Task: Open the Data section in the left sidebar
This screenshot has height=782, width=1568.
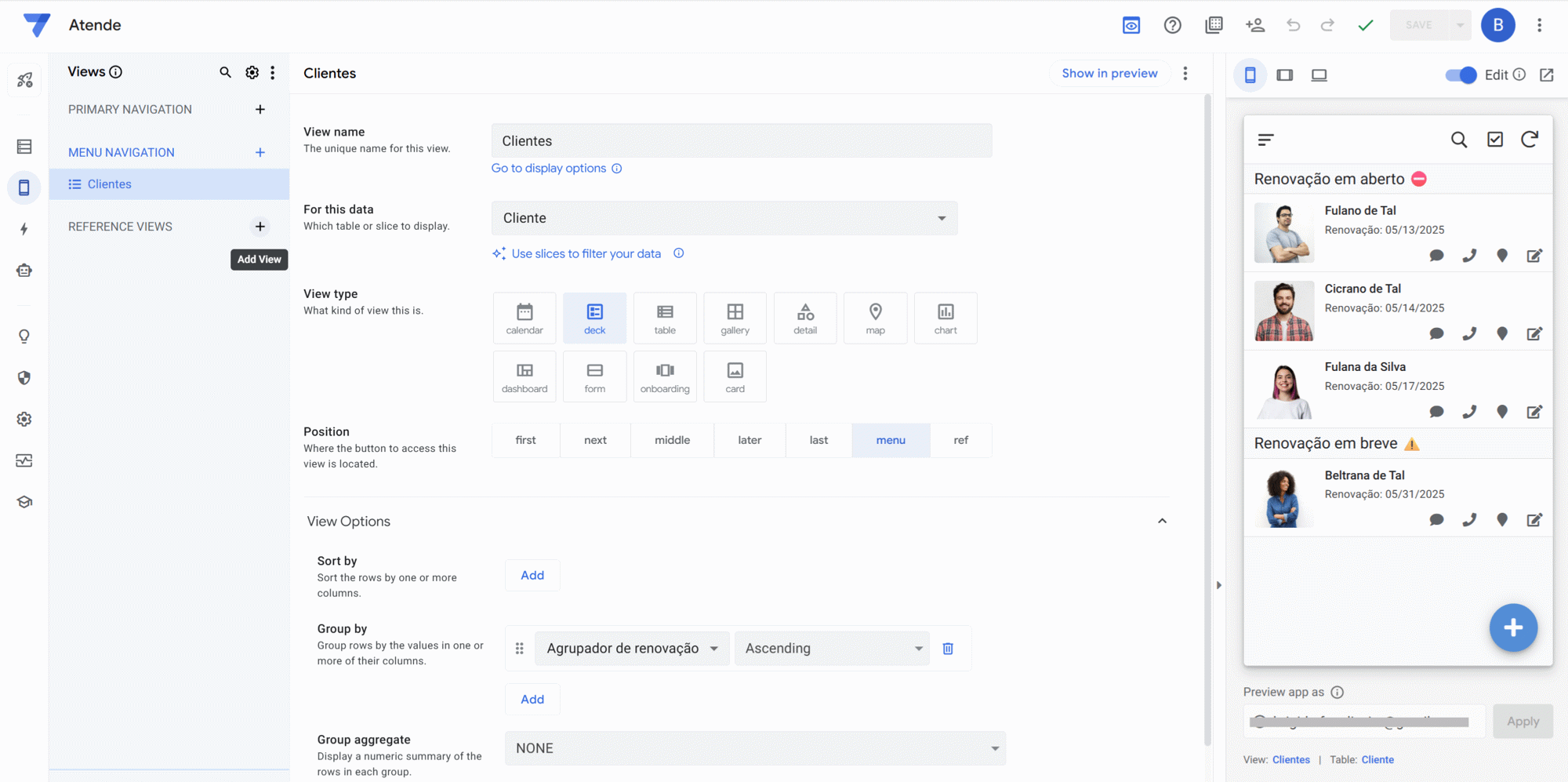Action: (24, 147)
